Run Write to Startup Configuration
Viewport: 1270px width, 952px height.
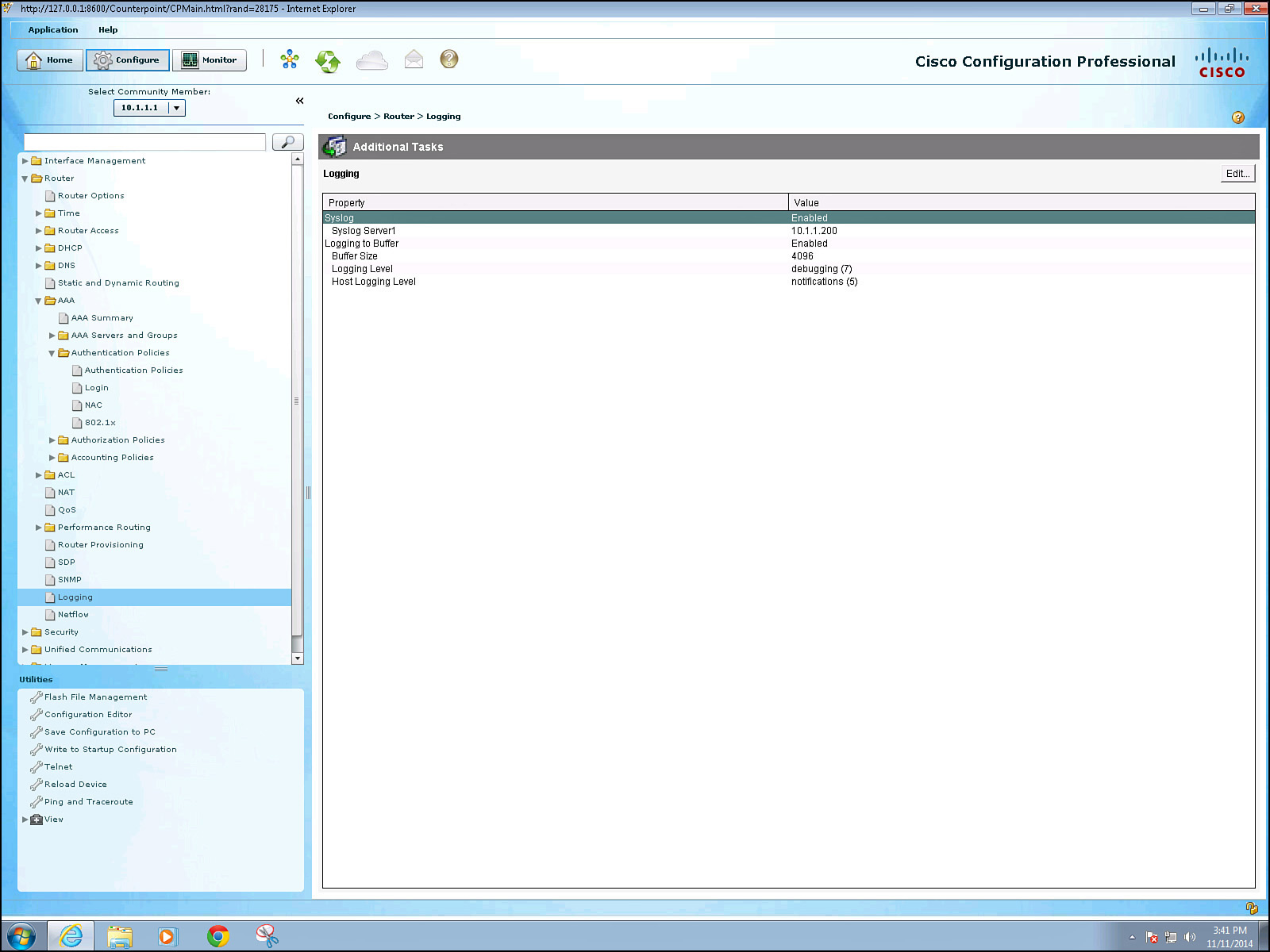click(x=110, y=750)
